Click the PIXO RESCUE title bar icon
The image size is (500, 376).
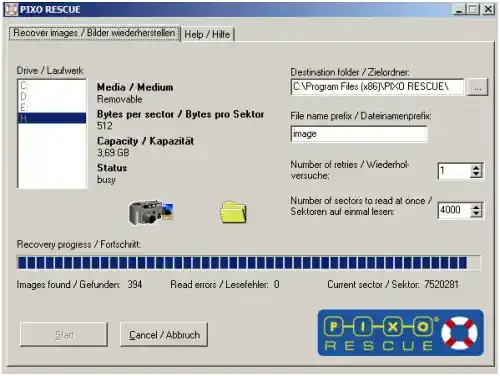coord(12,9)
